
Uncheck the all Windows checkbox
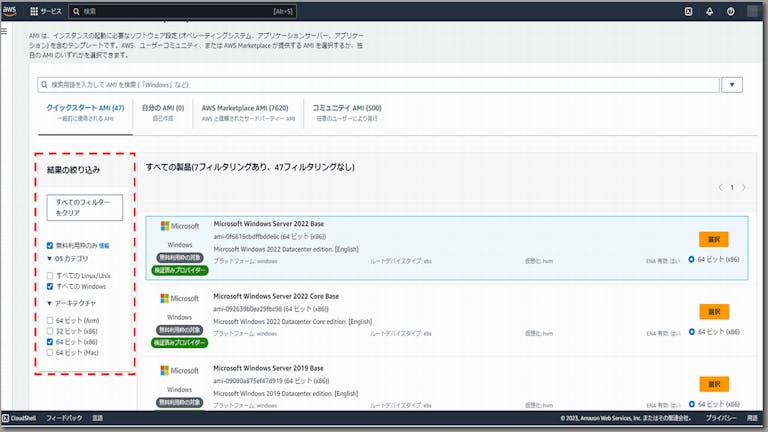(x=49, y=287)
